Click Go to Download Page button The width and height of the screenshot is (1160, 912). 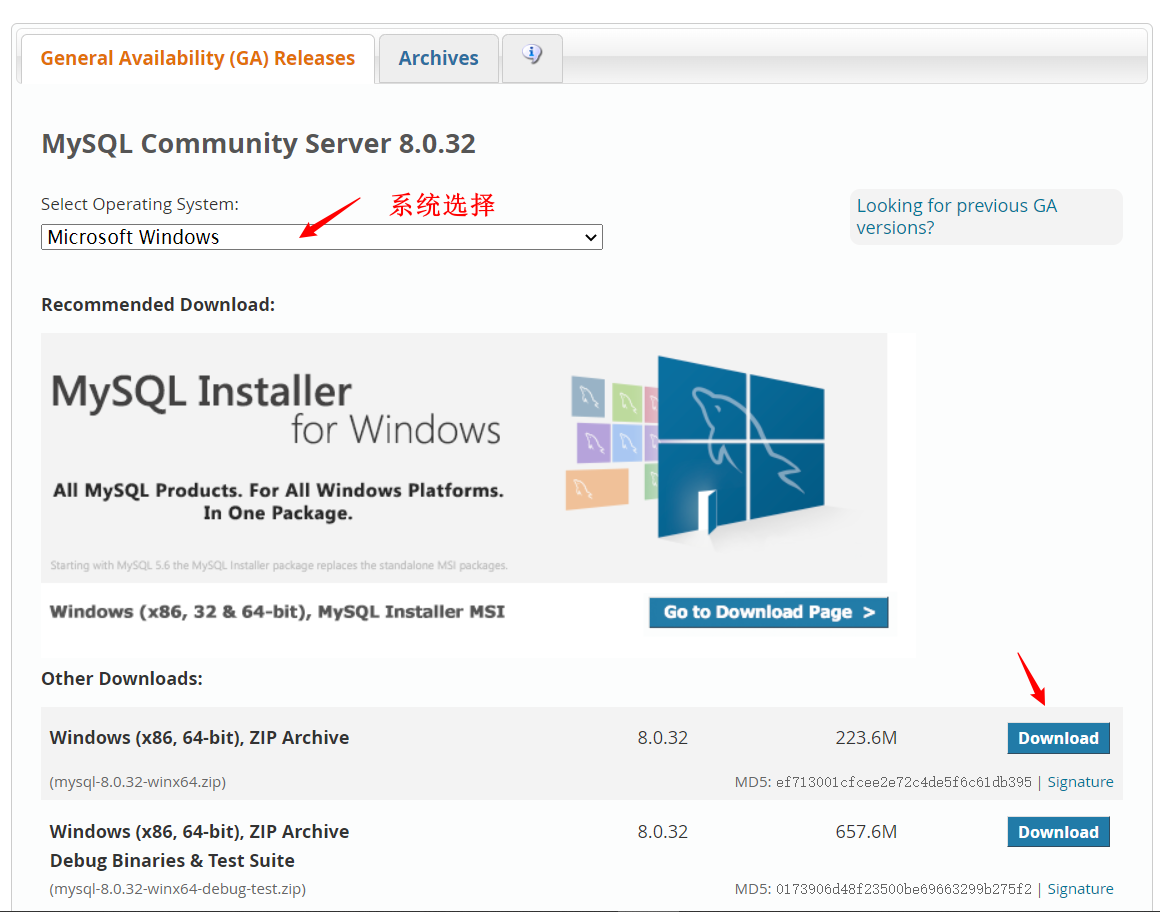click(769, 612)
